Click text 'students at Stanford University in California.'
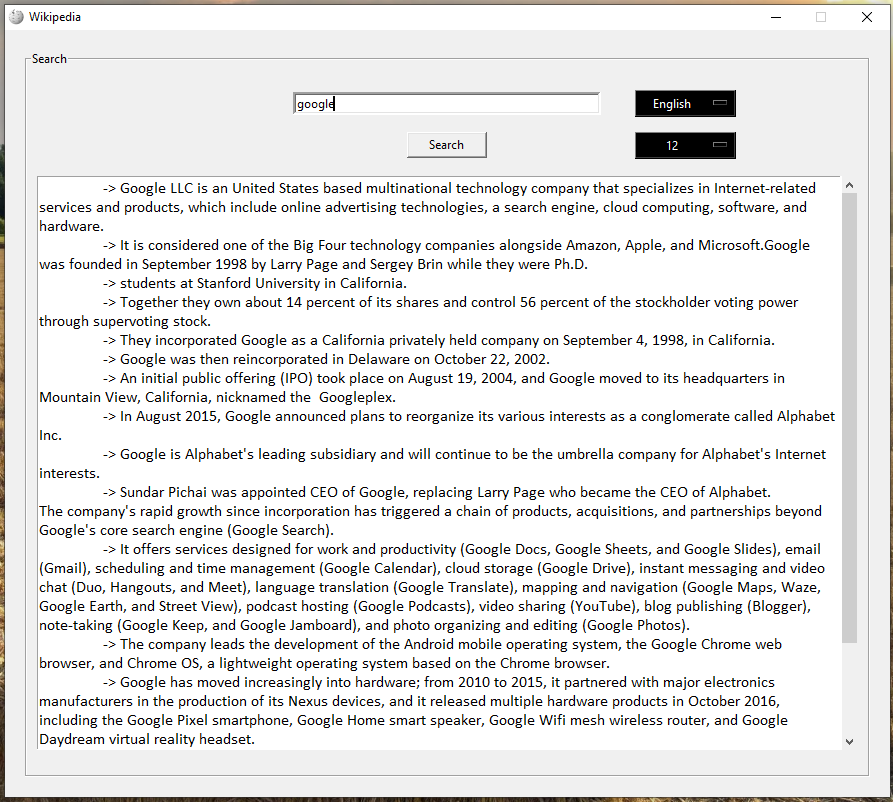 tap(263, 284)
